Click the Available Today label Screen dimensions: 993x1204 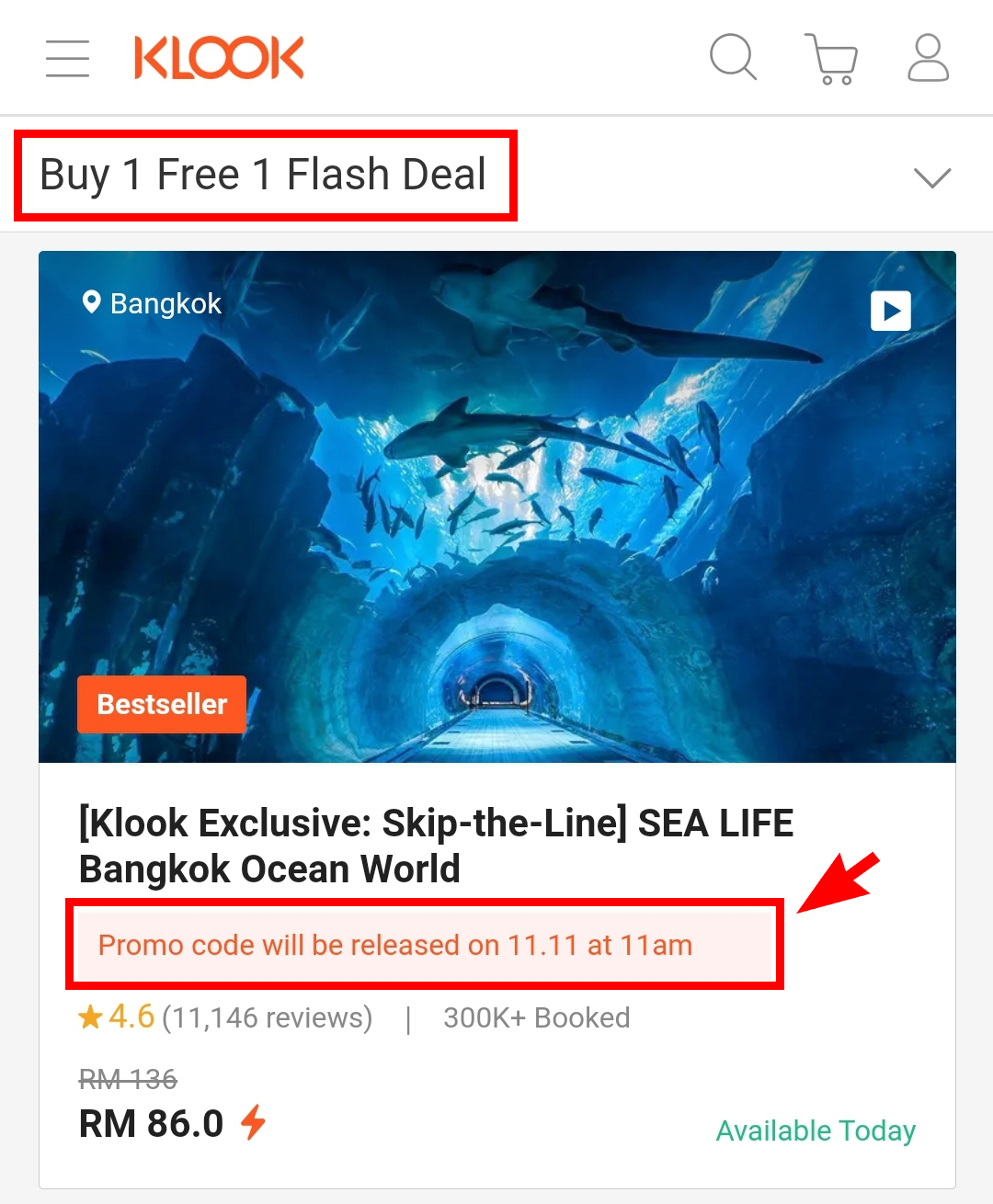point(816,1130)
